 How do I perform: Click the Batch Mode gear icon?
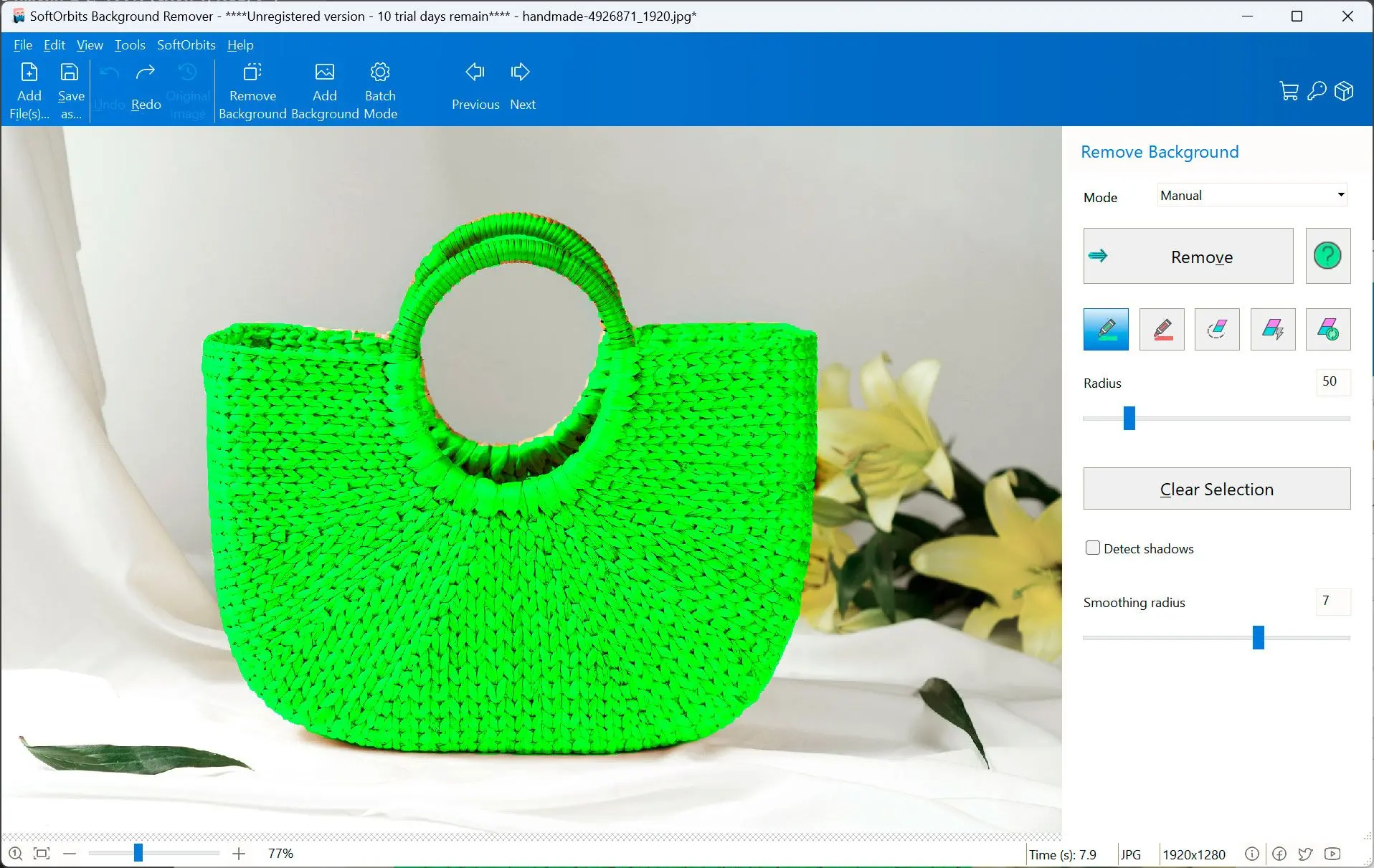[380, 72]
